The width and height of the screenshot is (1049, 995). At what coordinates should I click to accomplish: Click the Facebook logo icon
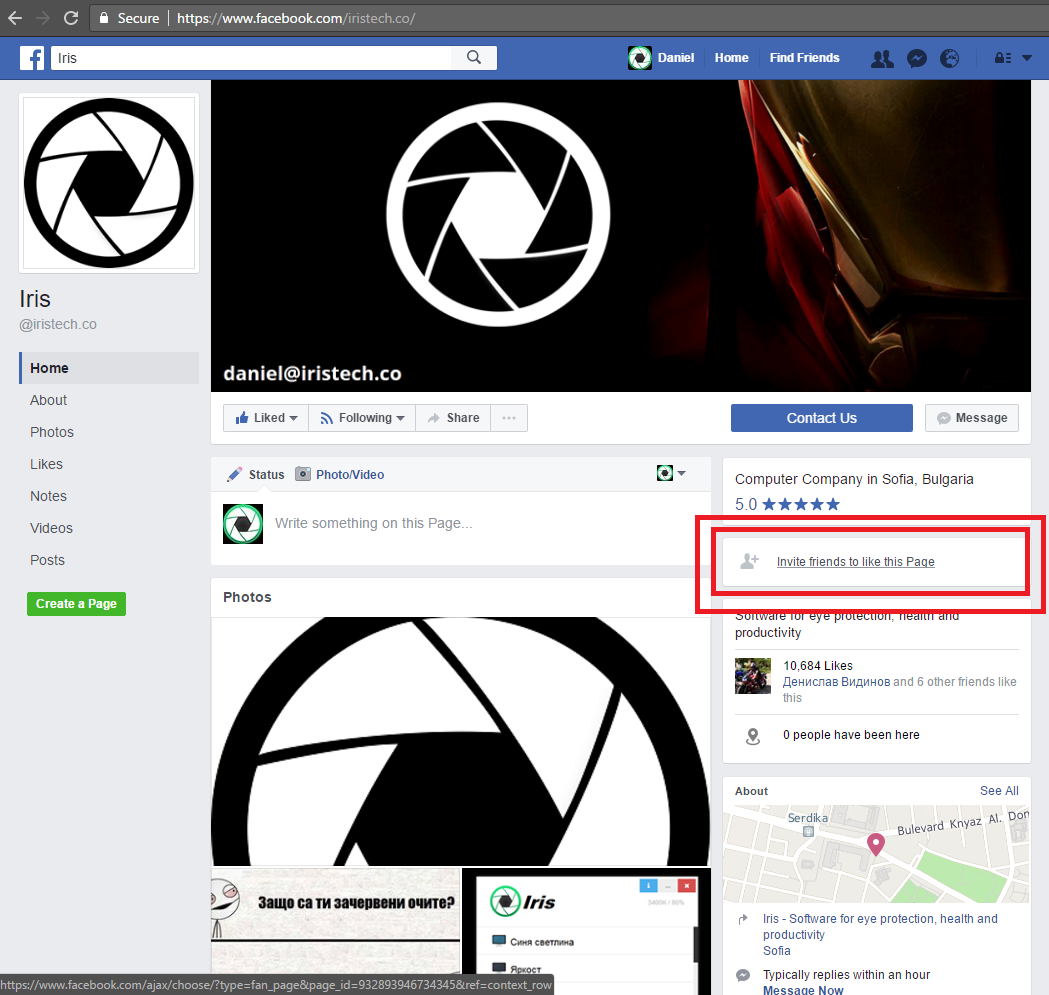(31, 58)
